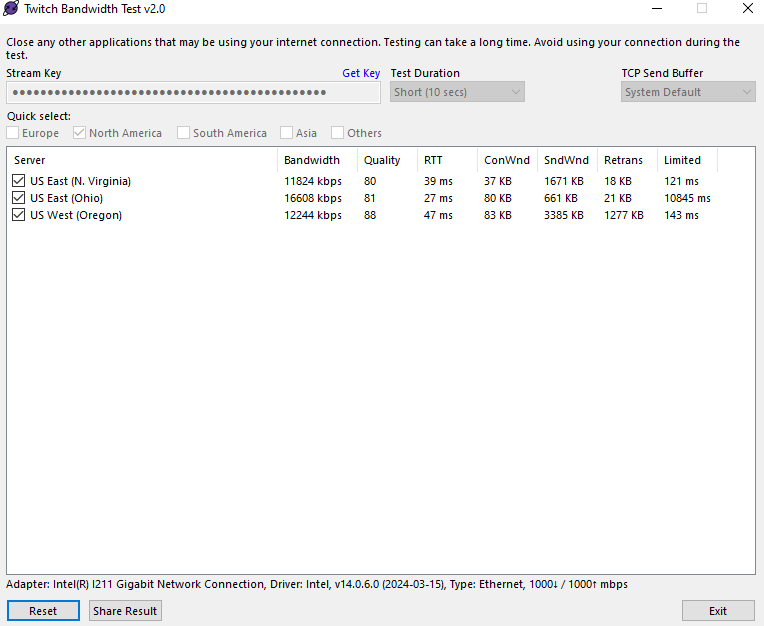
Task: Open the Test Duration dropdown
Action: 457,92
